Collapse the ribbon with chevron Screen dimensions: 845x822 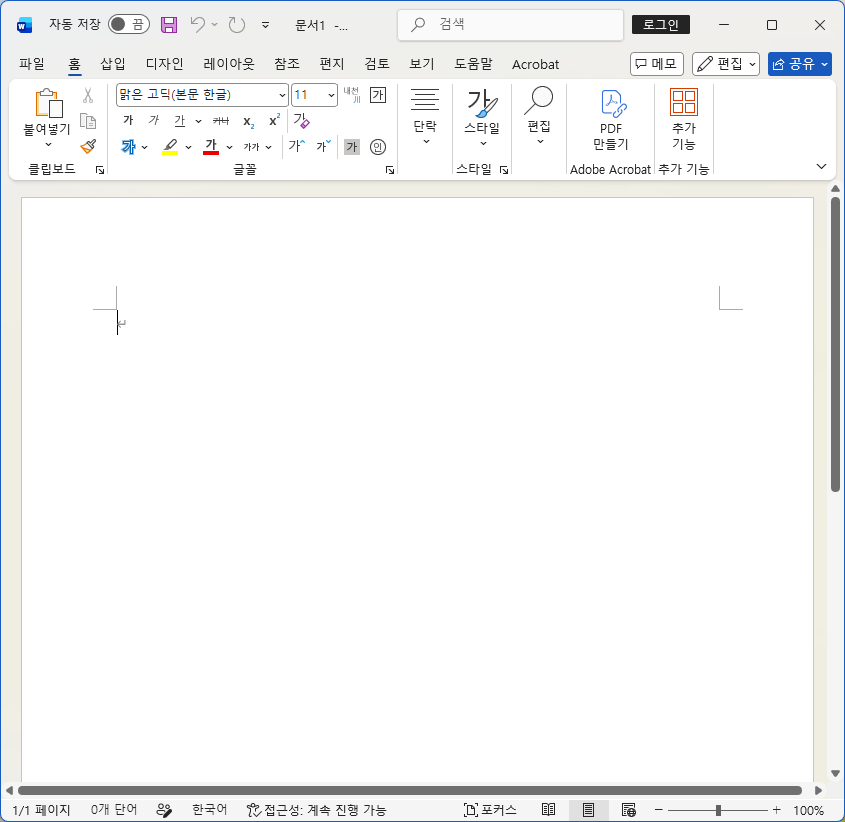(x=821, y=167)
